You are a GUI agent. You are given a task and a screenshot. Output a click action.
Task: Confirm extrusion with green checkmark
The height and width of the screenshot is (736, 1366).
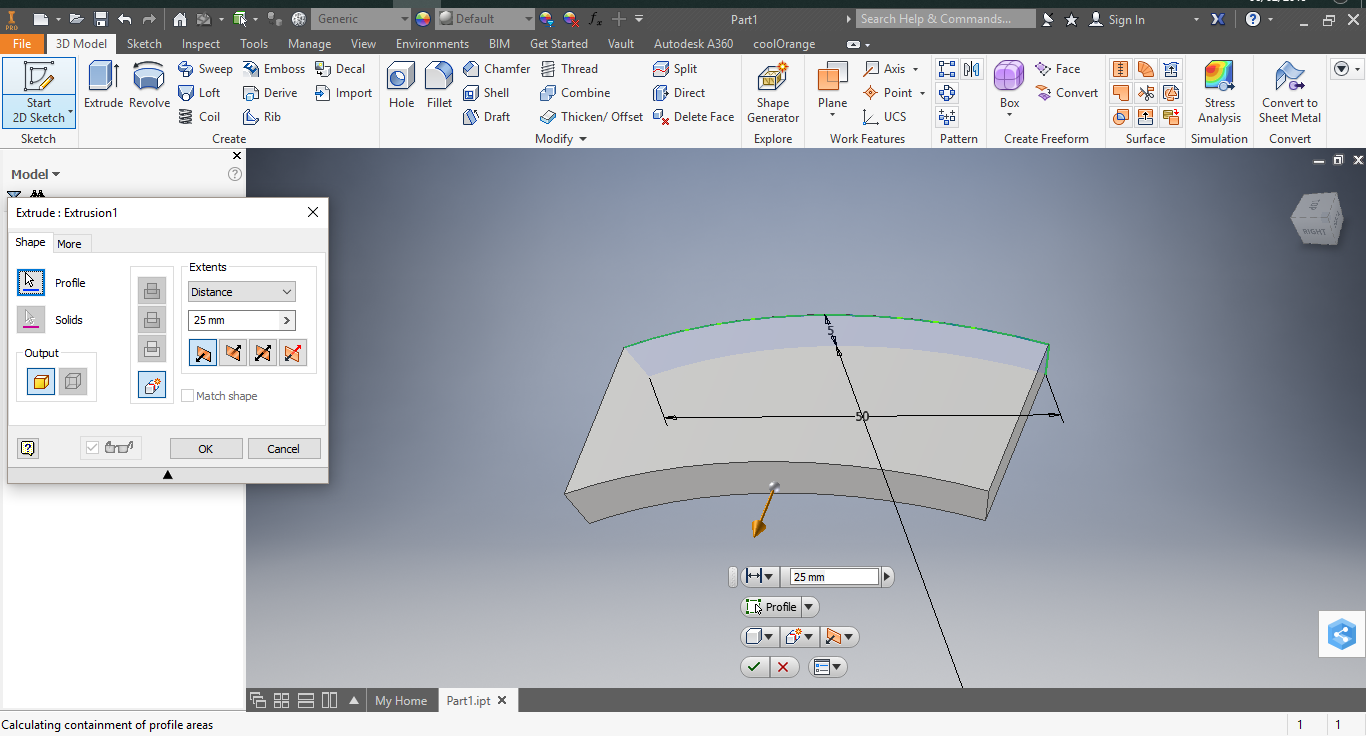pos(754,667)
